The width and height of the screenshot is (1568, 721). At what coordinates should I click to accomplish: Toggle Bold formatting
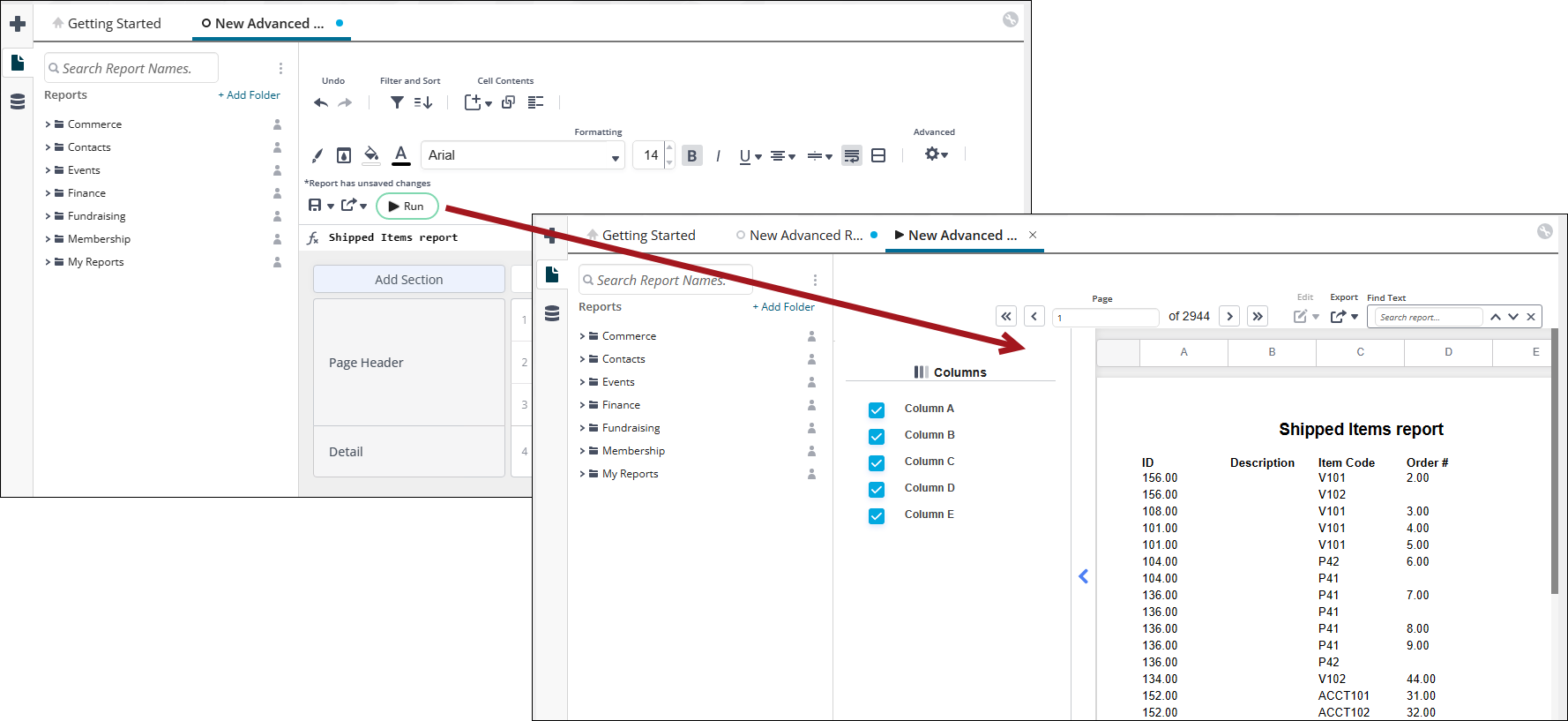pos(692,155)
